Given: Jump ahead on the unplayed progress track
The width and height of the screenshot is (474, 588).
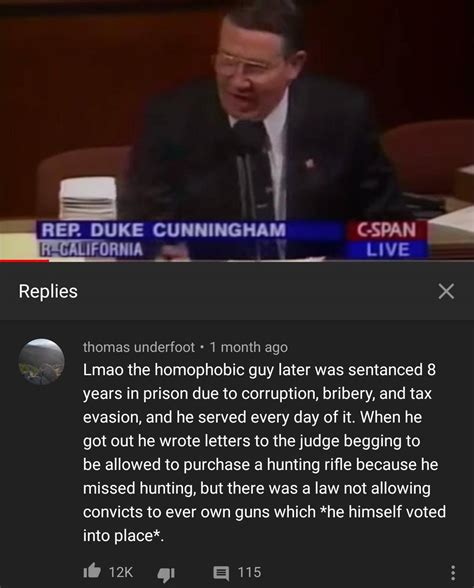Looking at the screenshot, I should tap(261, 260).
